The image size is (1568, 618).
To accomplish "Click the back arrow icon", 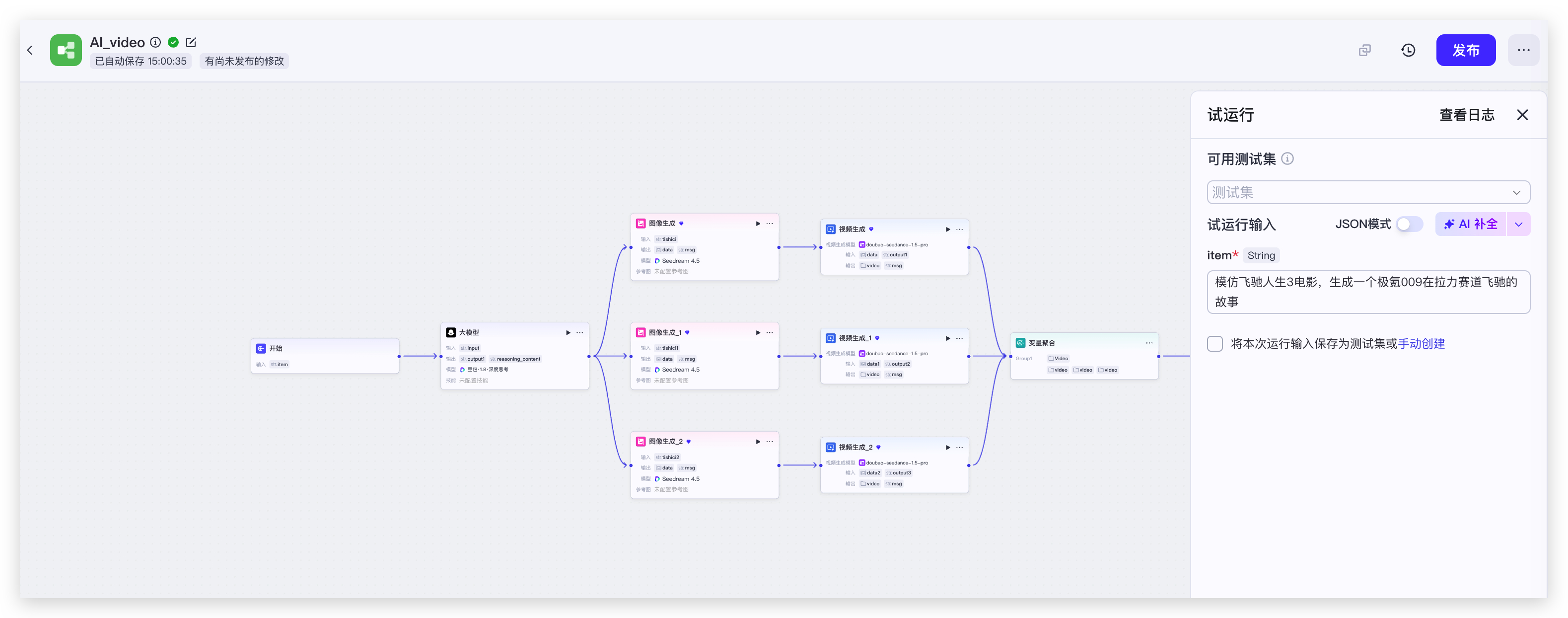I will (30, 50).
